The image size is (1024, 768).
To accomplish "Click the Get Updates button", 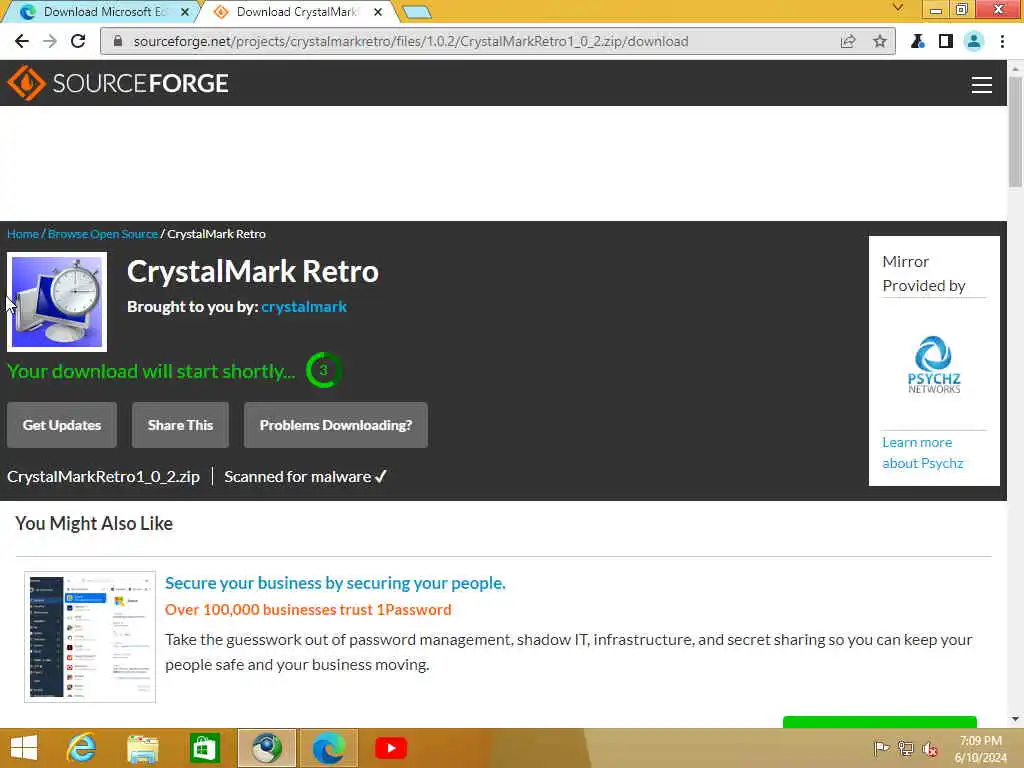I will (62, 425).
